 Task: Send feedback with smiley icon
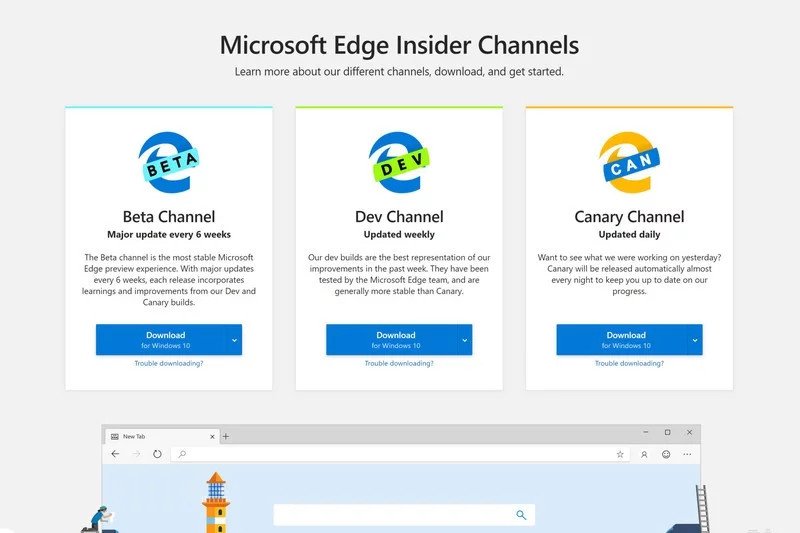[666, 454]
